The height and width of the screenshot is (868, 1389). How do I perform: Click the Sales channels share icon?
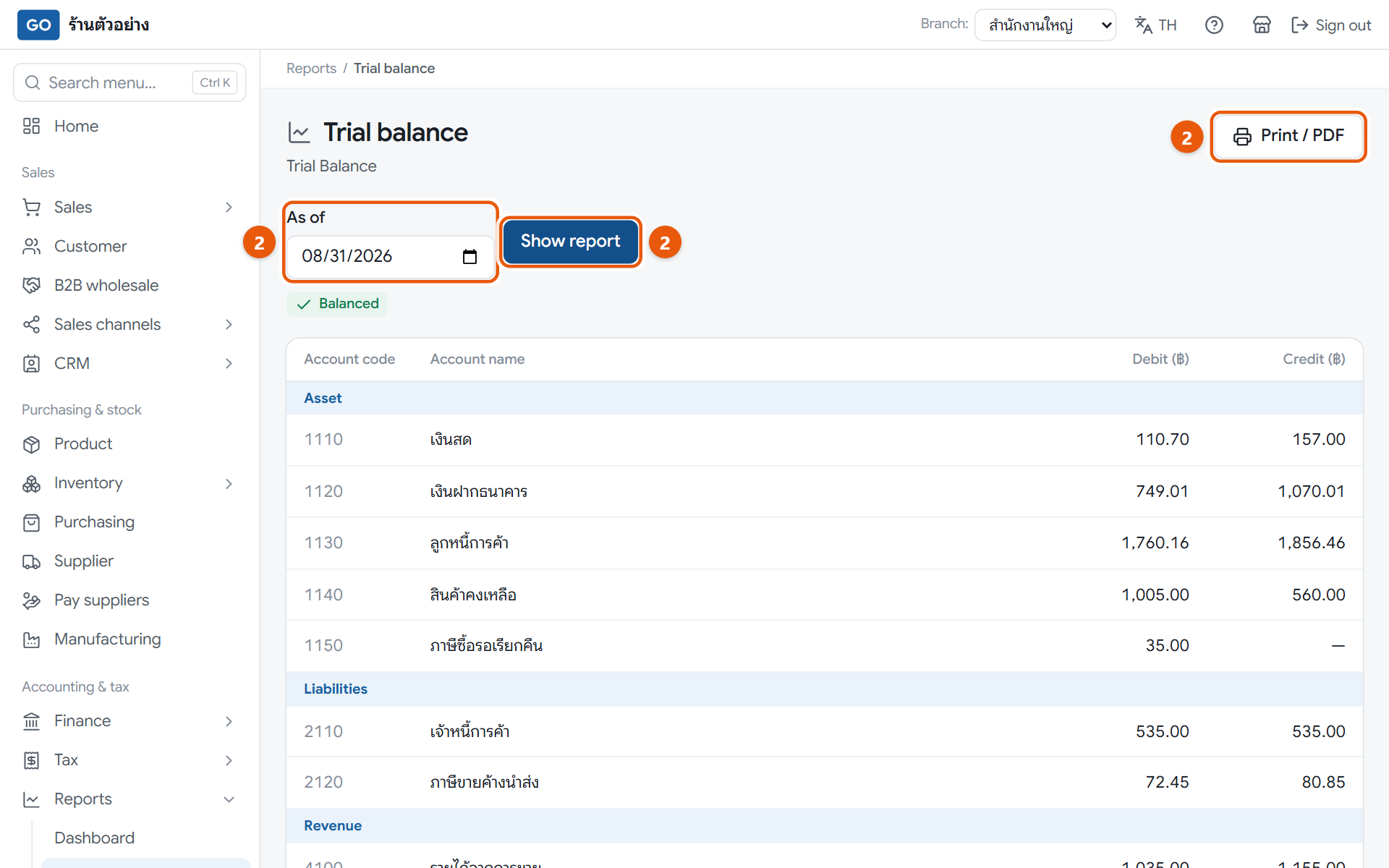[x=31, y=324]
